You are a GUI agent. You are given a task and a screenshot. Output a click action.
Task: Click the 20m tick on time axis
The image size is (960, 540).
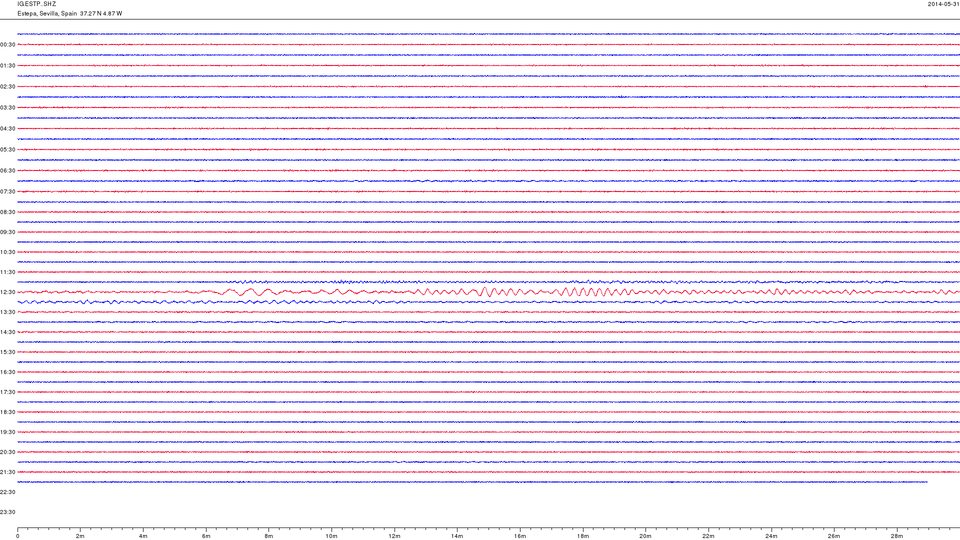click(x=645, y=536)
